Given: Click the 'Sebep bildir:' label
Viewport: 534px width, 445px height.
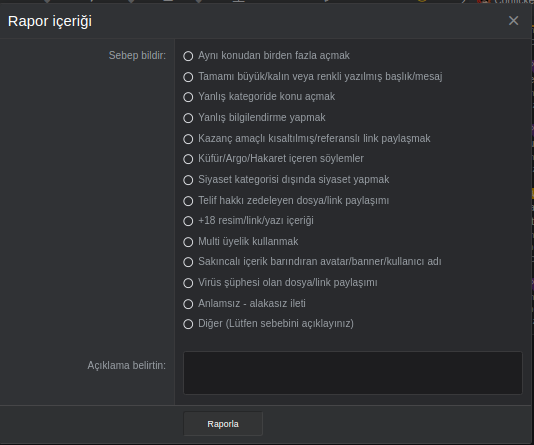Looking at the screenshot, I should point(137,55).
